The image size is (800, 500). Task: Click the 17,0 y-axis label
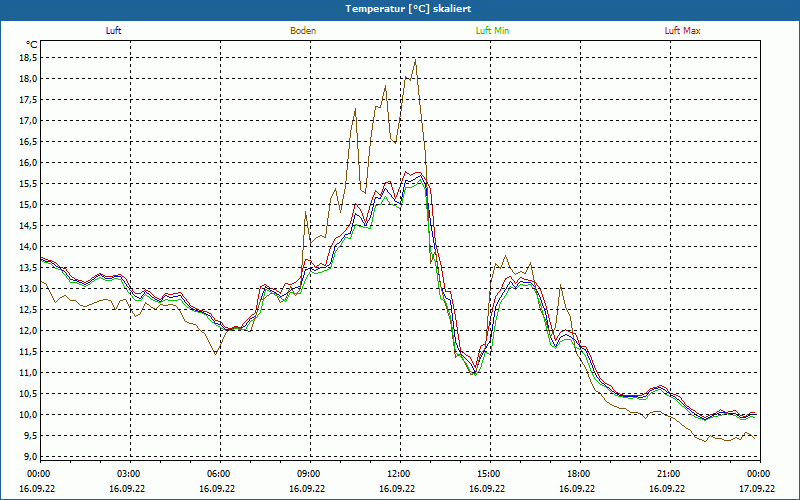28,120
